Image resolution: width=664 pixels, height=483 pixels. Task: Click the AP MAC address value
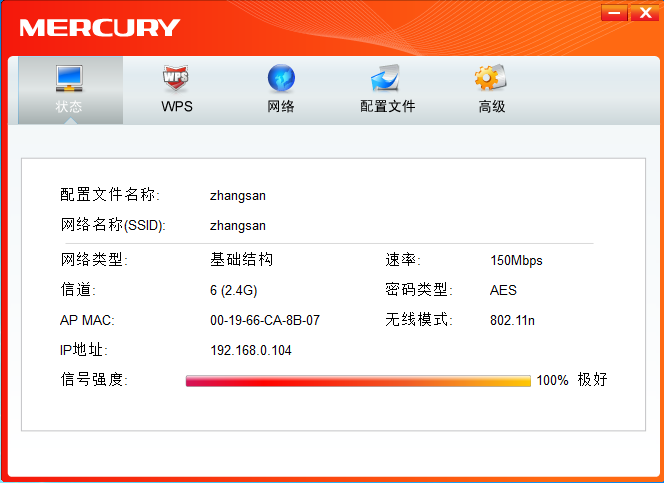pos(265,320)
